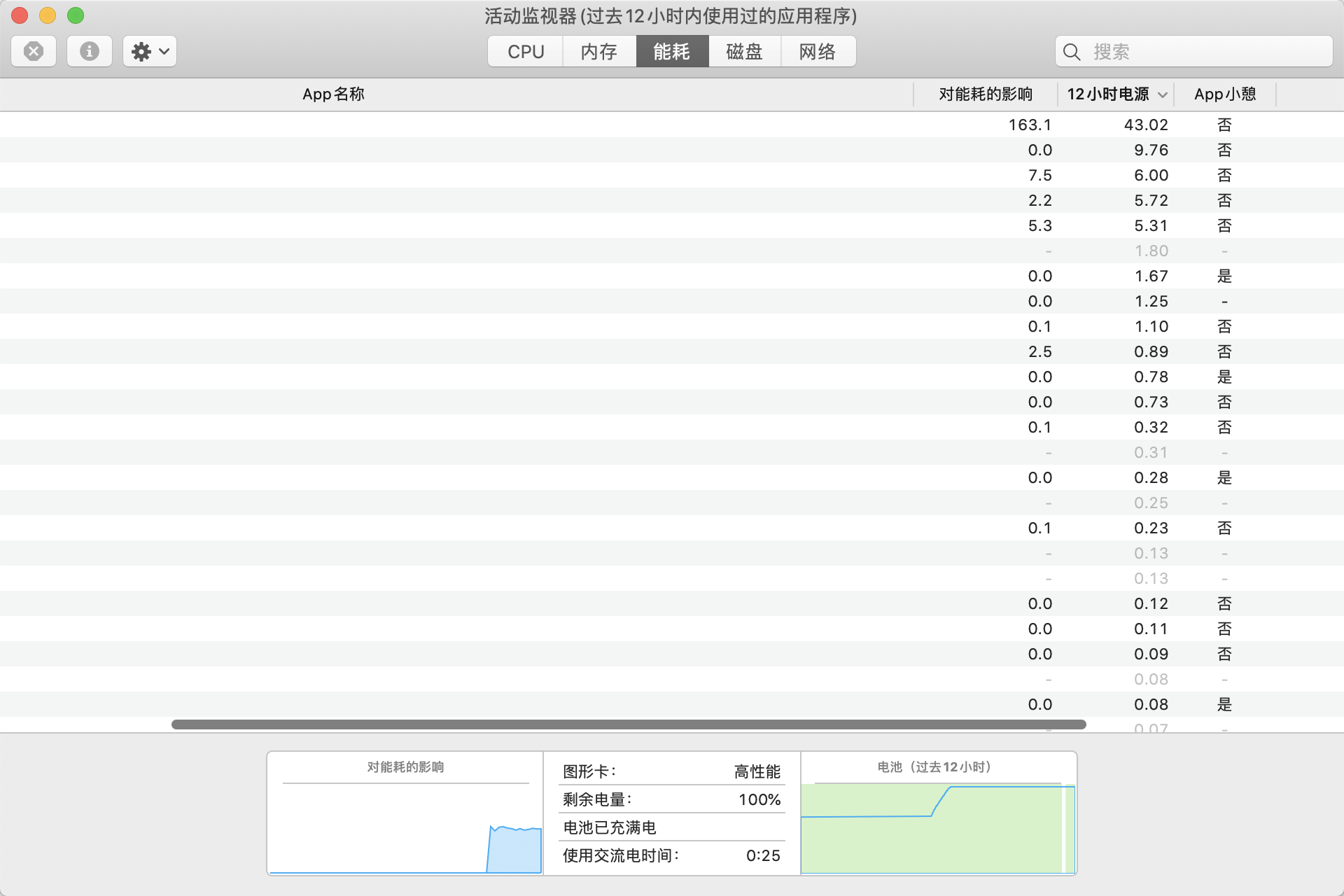
Task: Sort by App 小憩 column header
Action: 1225,94
